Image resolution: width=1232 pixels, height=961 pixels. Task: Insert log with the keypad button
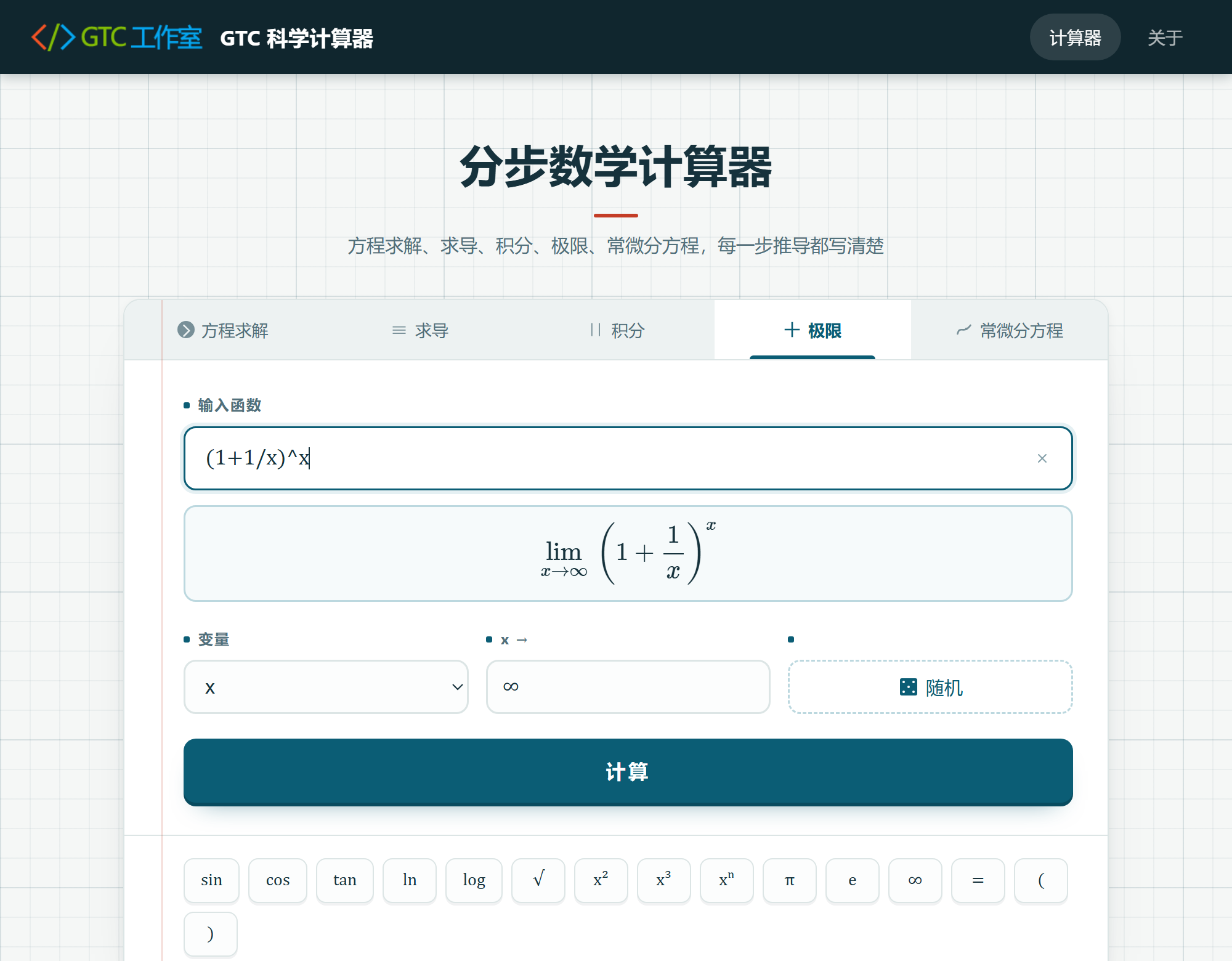coord(474,880)
